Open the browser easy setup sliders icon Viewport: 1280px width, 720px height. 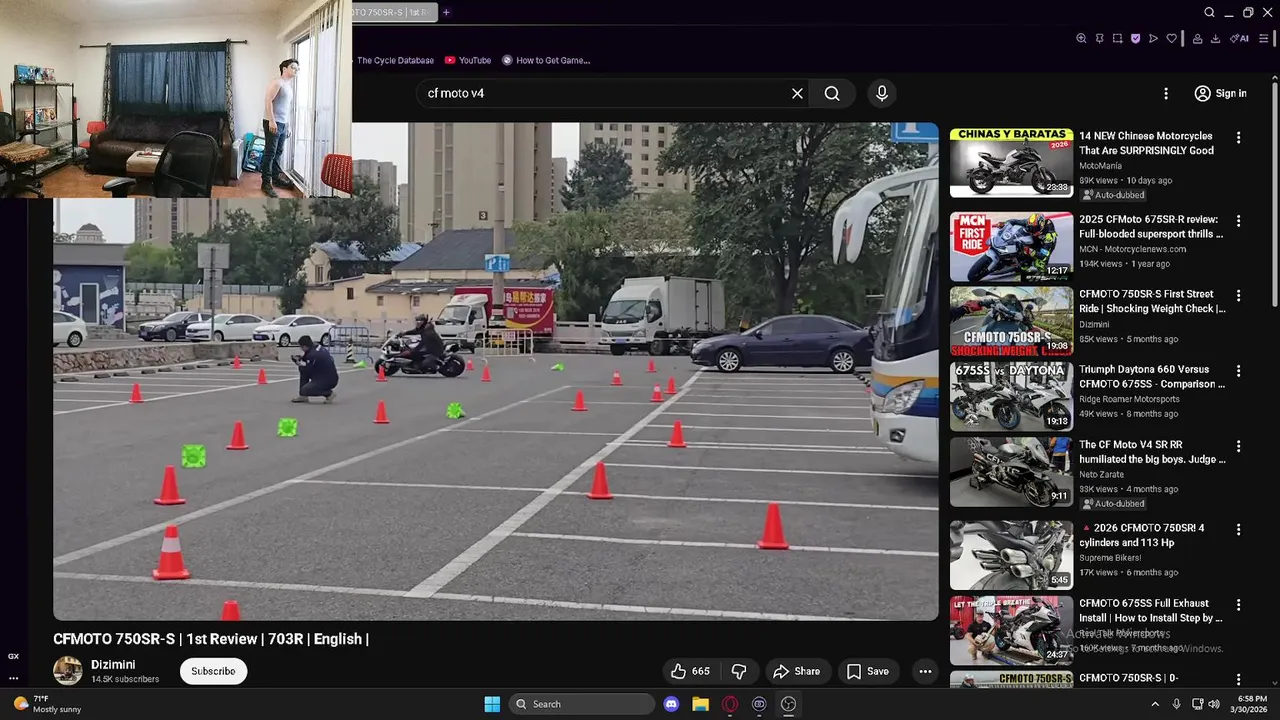(x=1263, y=38)
